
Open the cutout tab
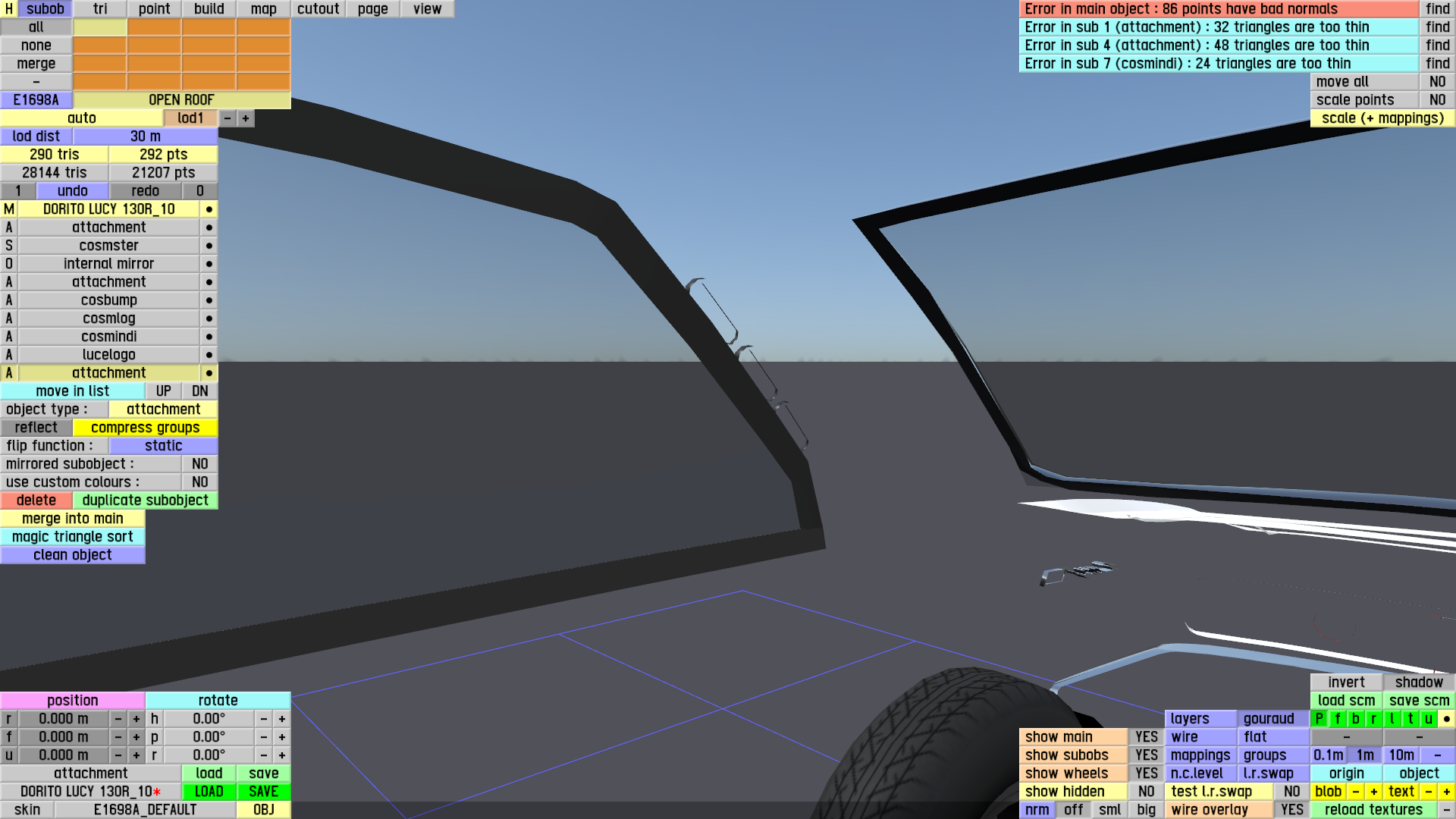318,9
